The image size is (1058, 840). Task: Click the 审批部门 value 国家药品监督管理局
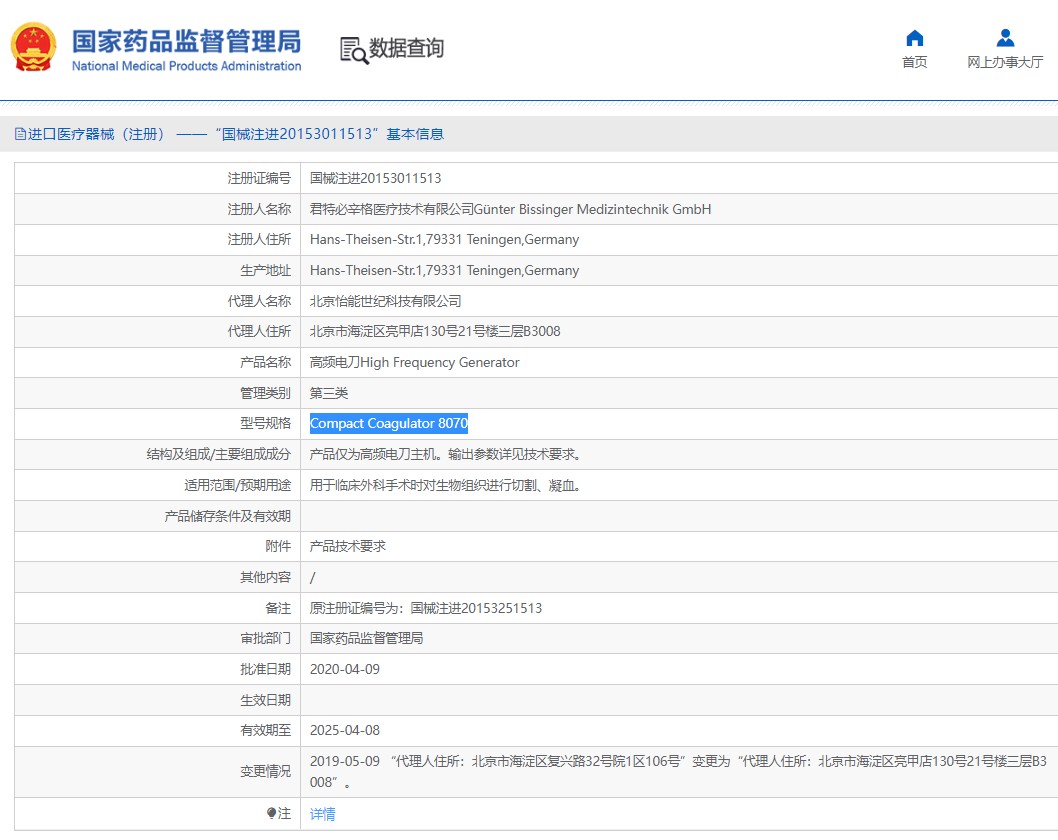(366, 638)
